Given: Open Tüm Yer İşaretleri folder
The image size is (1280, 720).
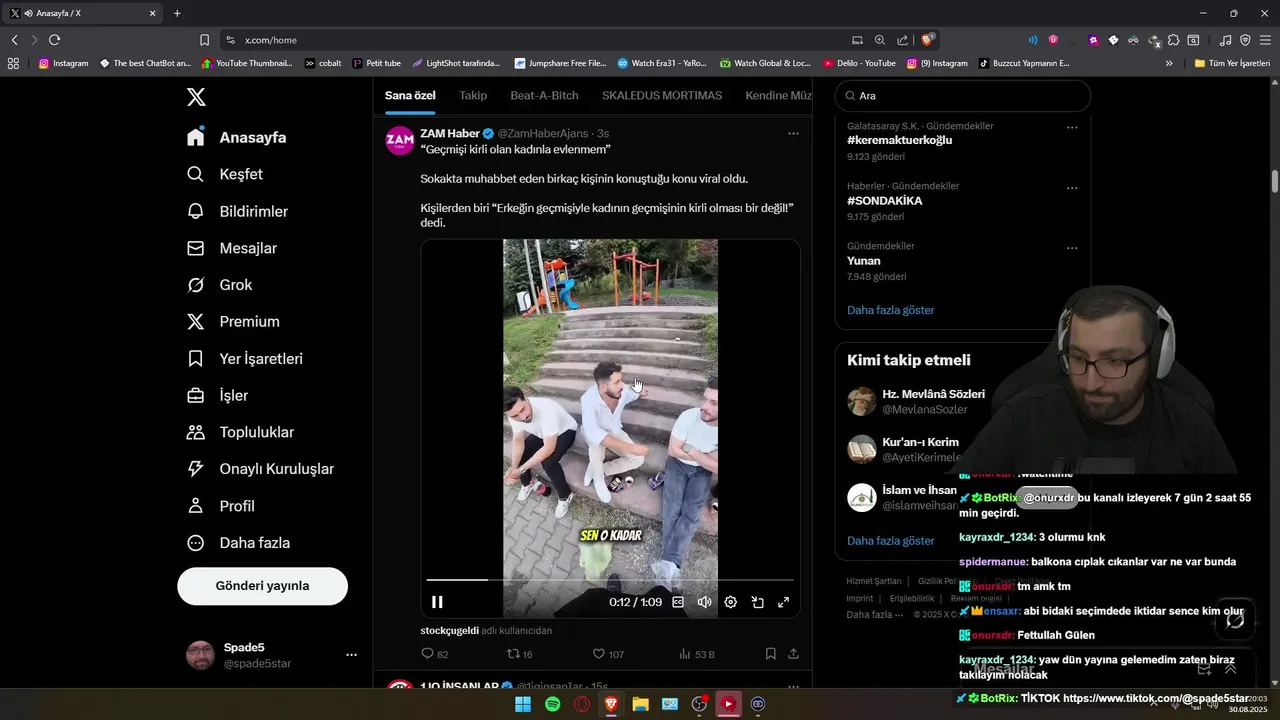Looking at the screenshot, I should pos(1232,63).
